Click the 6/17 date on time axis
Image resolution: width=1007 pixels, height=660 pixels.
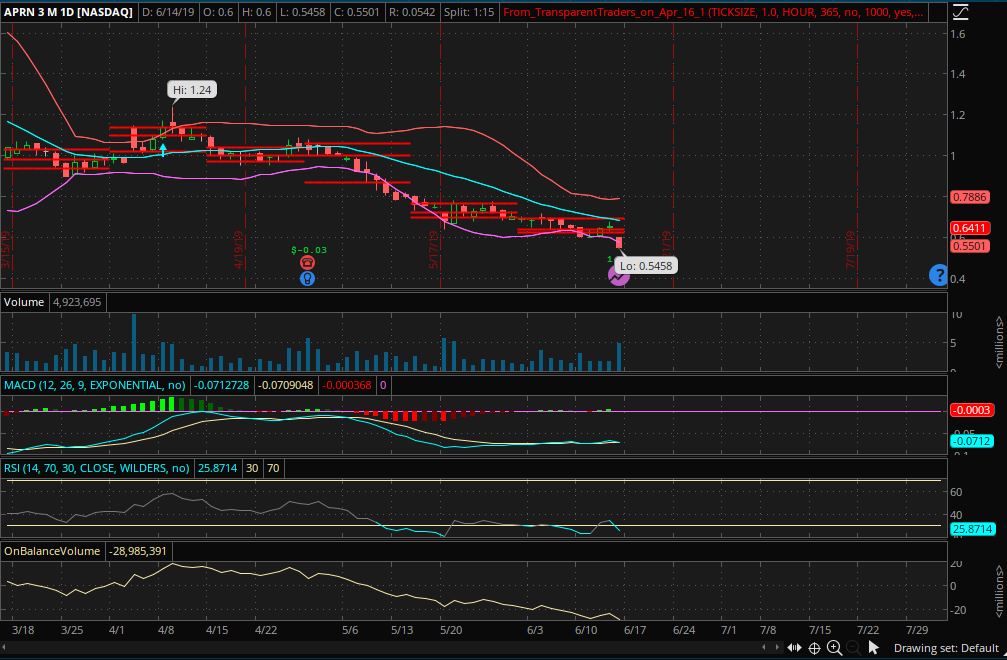635,630
